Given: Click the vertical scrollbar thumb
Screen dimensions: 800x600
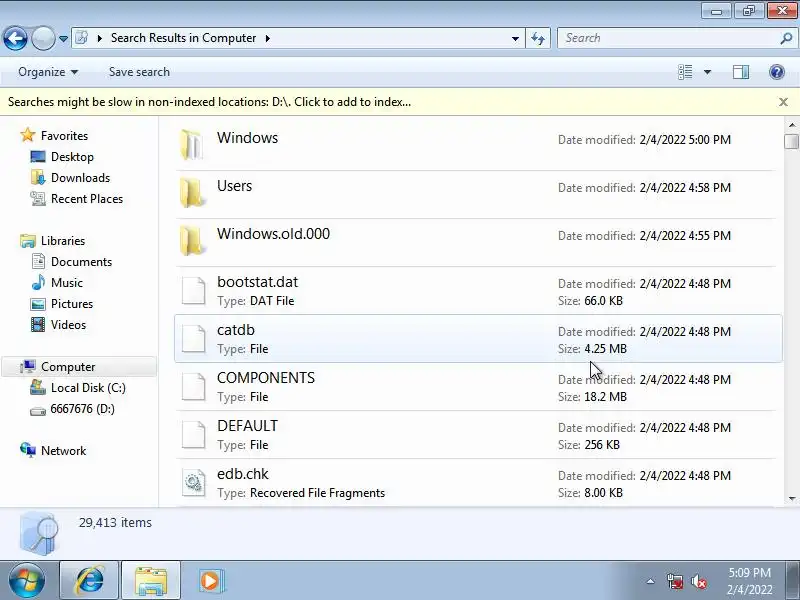Looking at the screenshot, I should pyautogui.click(x=791, y=141).
